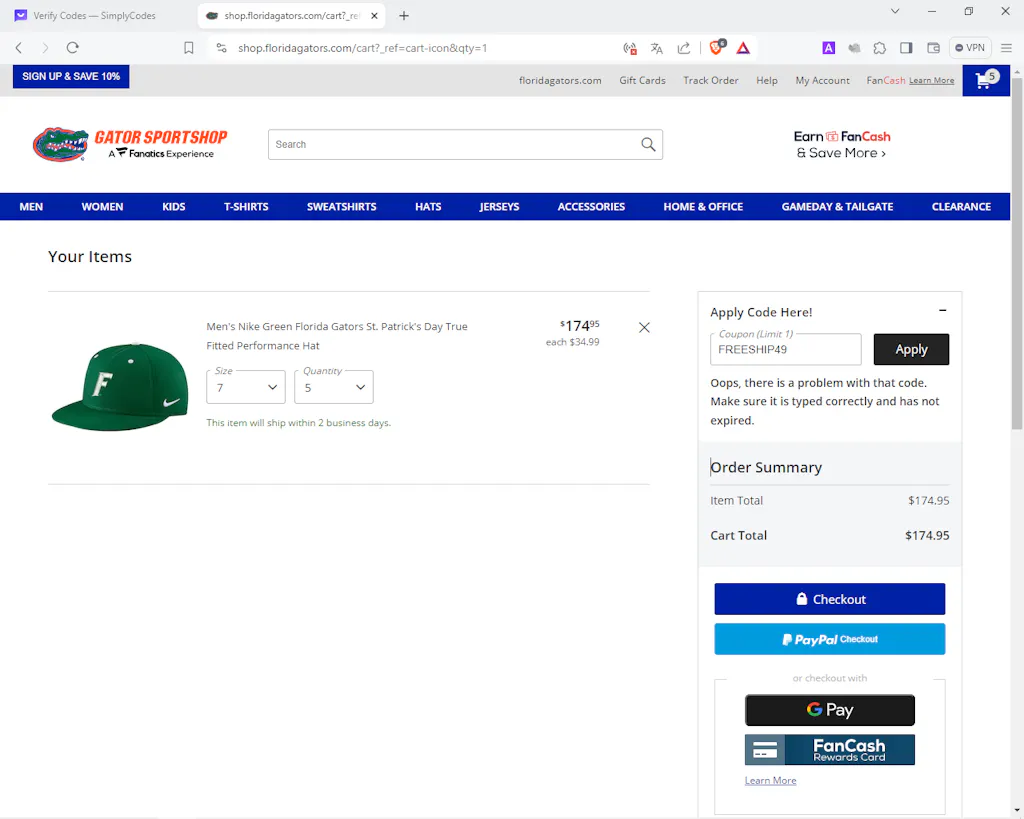Screen dimensions: 1024x819
Task: Open the extensions puzzle icon
Action: (880, 48)
